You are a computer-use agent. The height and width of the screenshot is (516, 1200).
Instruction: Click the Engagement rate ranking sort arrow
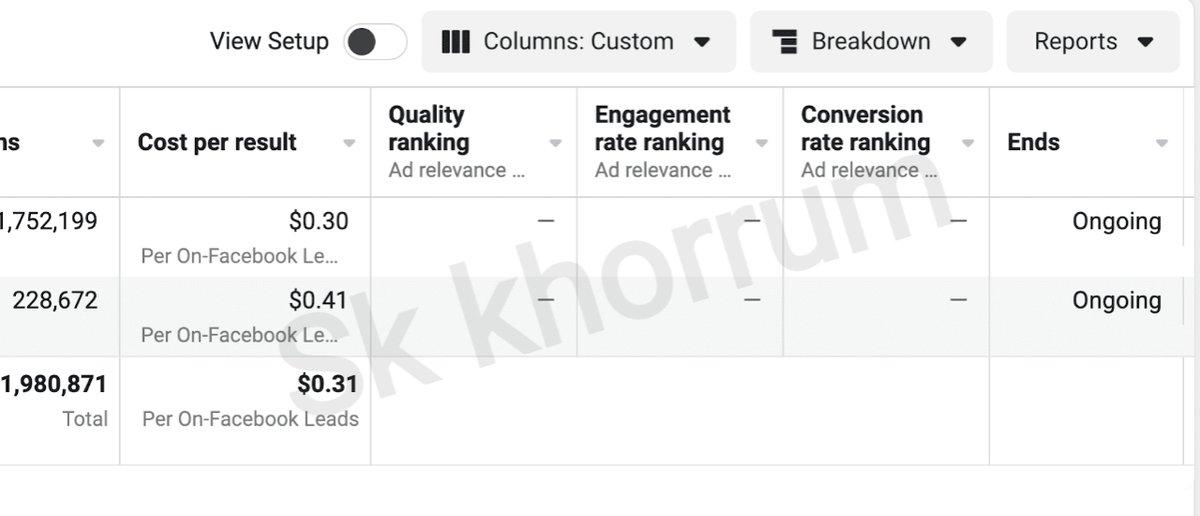tap(761, 143)
